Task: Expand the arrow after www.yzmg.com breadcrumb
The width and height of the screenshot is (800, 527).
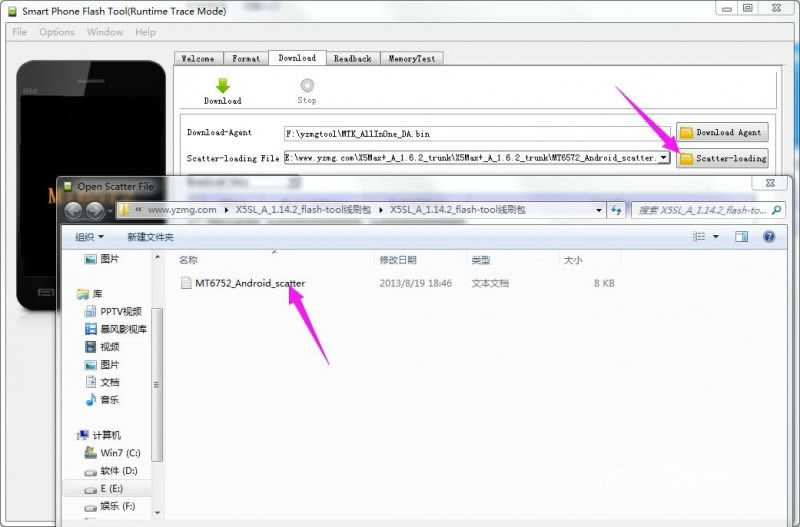Action: coord(226,210)
